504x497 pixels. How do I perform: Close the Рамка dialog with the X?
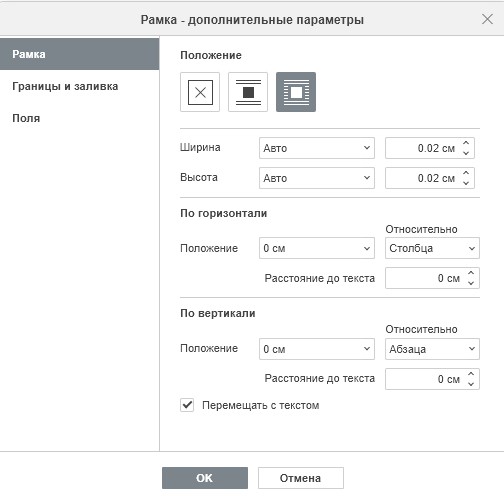[487, 19]
